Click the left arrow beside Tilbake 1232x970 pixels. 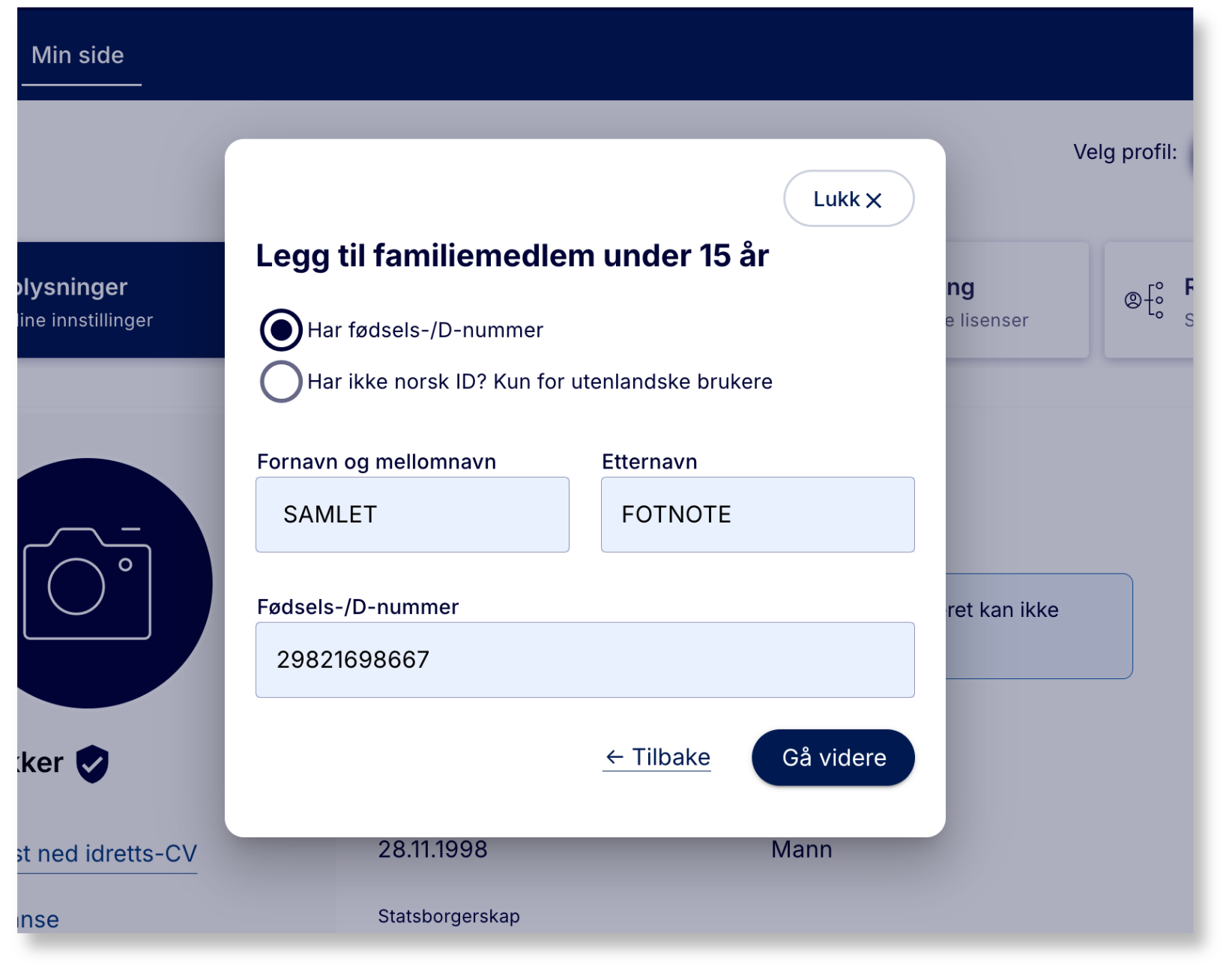(615, 758)
